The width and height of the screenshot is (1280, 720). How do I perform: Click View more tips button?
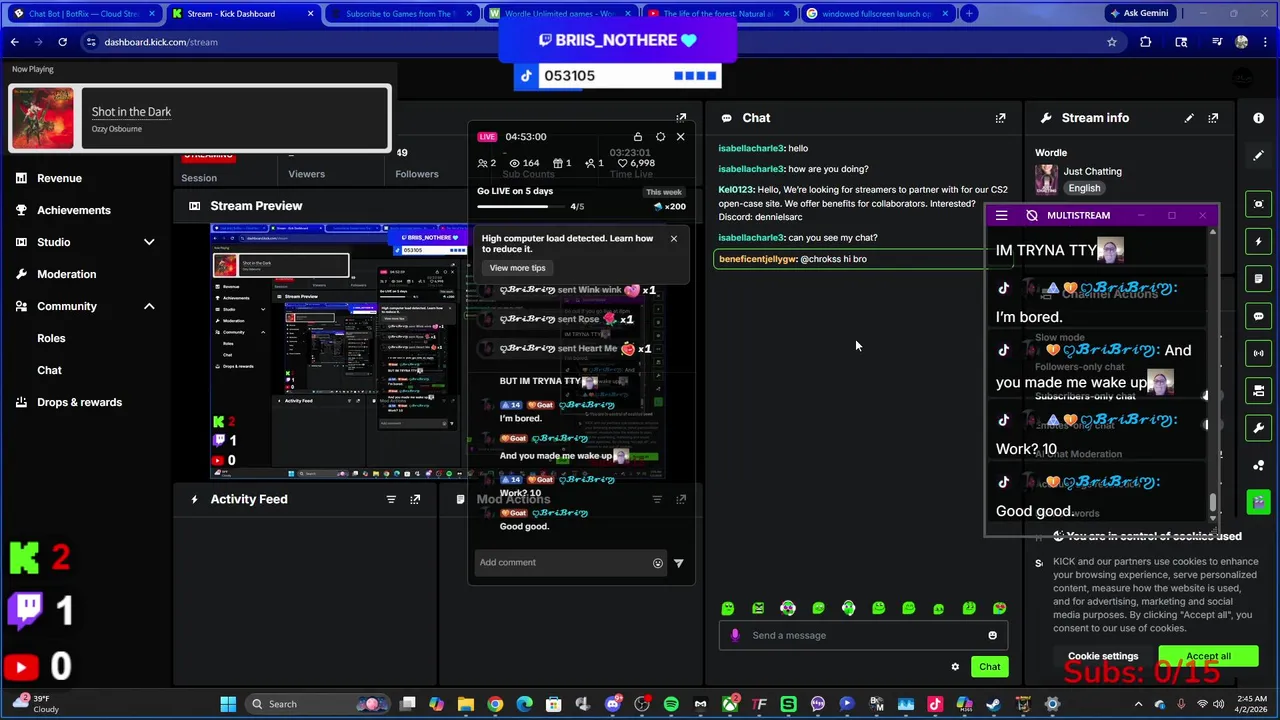coord(517,268)
